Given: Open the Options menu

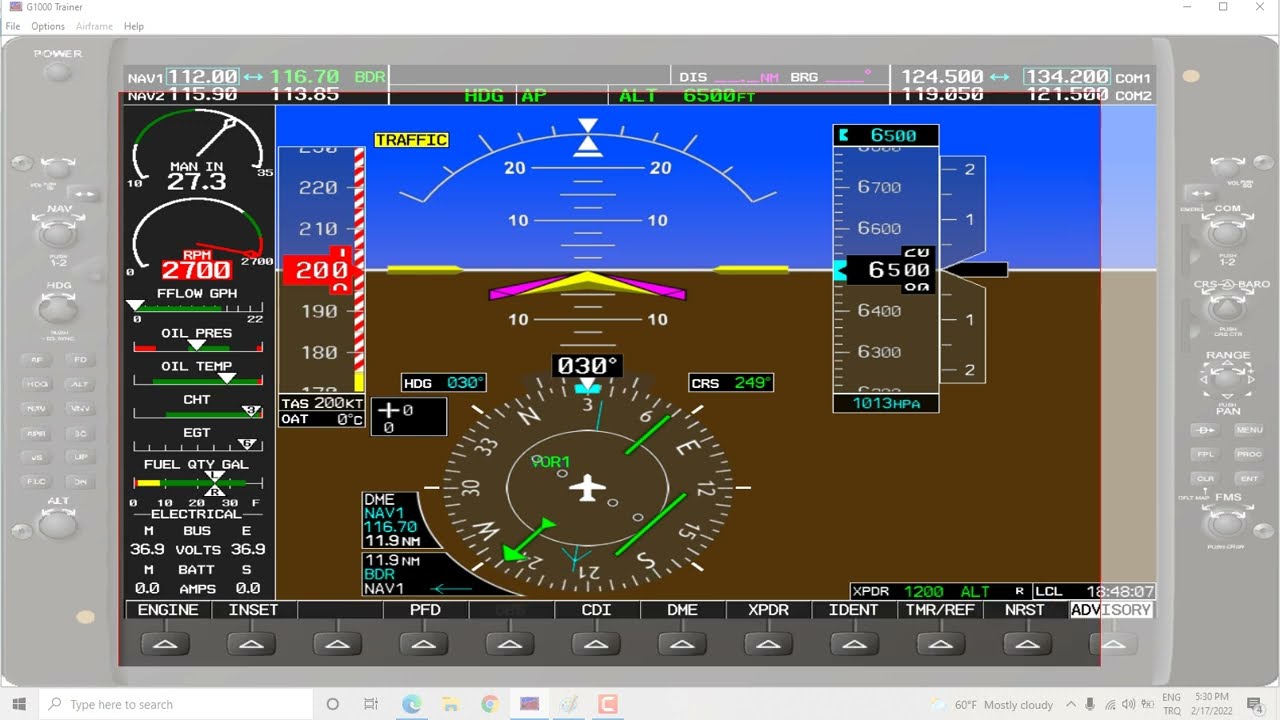Looking at the screenshot, I should pos(48,26).
